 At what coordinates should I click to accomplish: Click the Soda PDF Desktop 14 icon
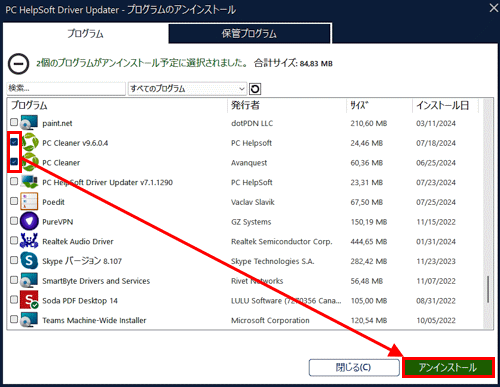click(x=29, y=300)
